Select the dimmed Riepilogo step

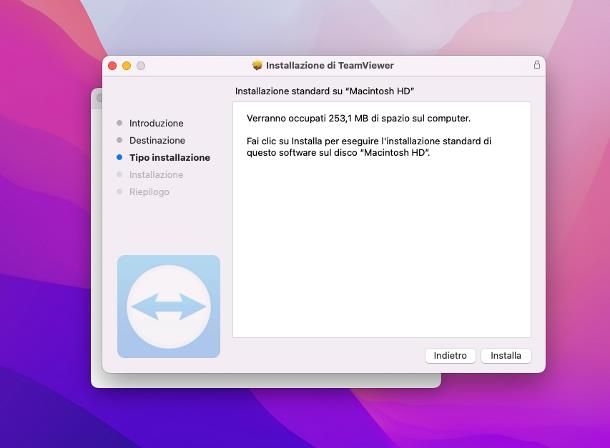pyautogui.click(x=149, y=192)
